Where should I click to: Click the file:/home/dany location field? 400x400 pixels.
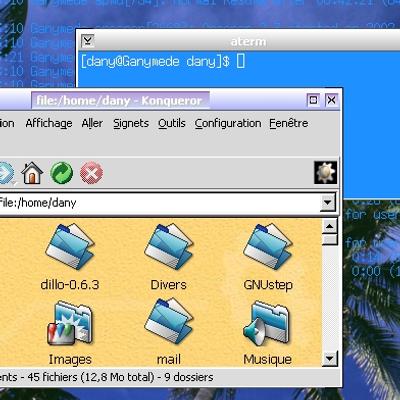(160, 203)
